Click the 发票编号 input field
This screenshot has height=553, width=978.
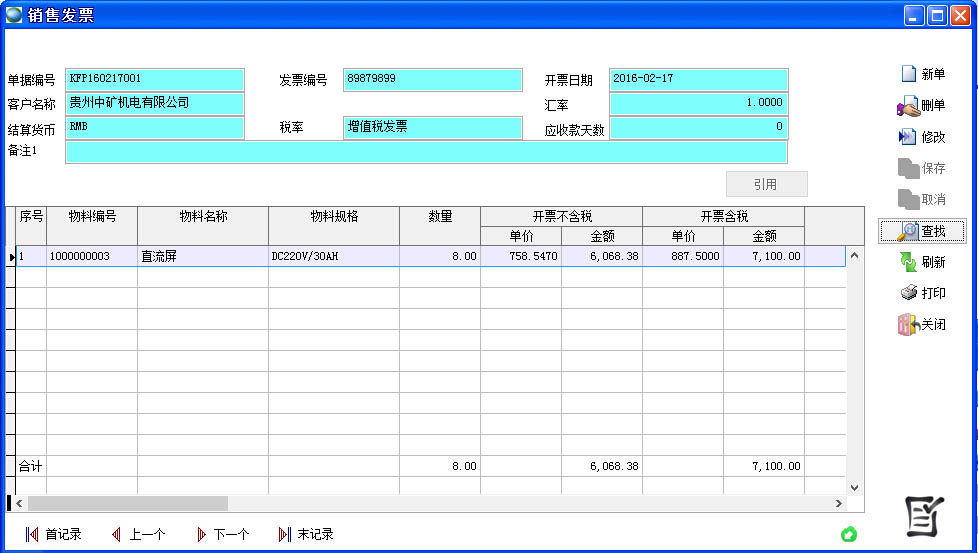click(432, 79)
